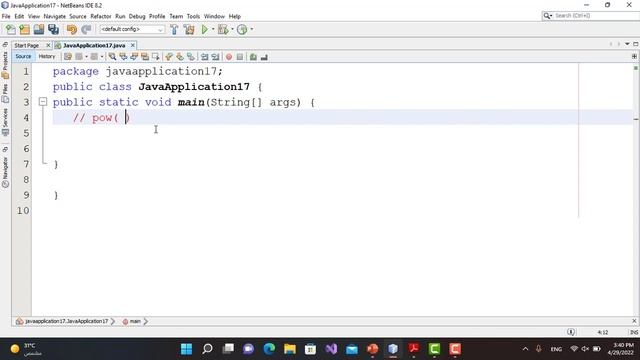The image size is (640, 360).
Task: Open Visual Studio from taskbar
Action: coord(331,349)
